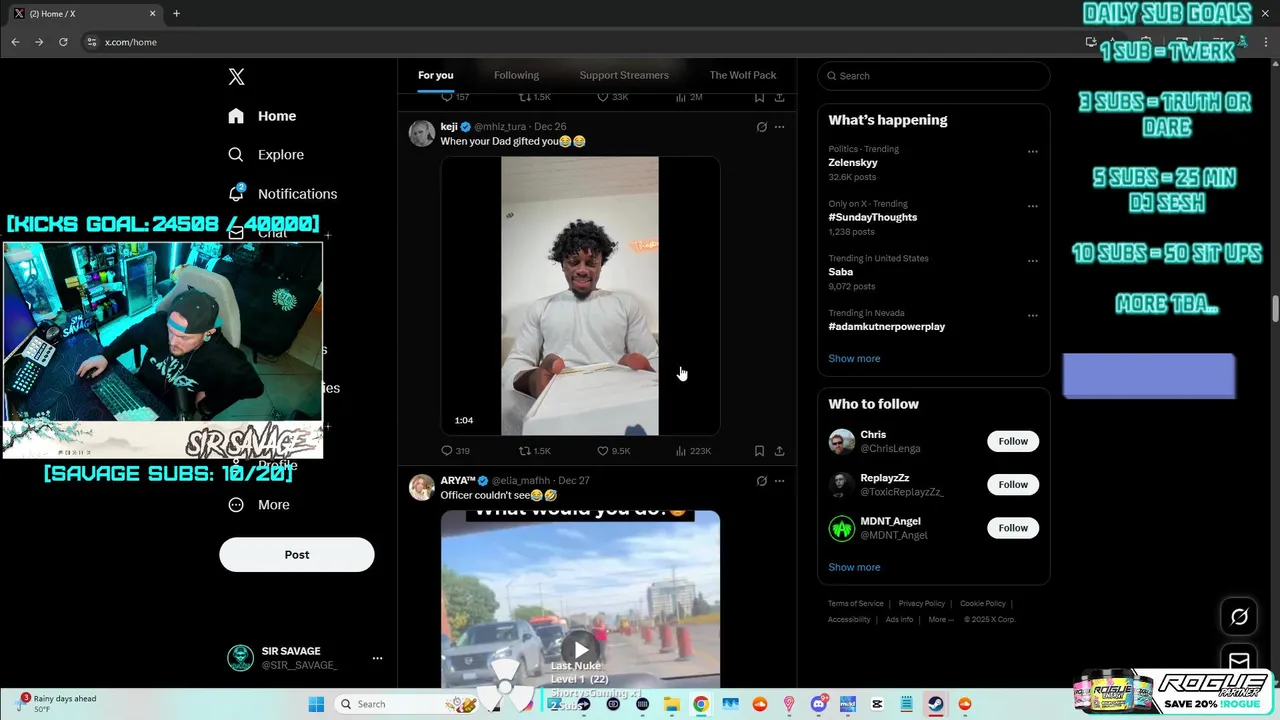
Task: Switch to For you tab
Action: click(436, 75)
